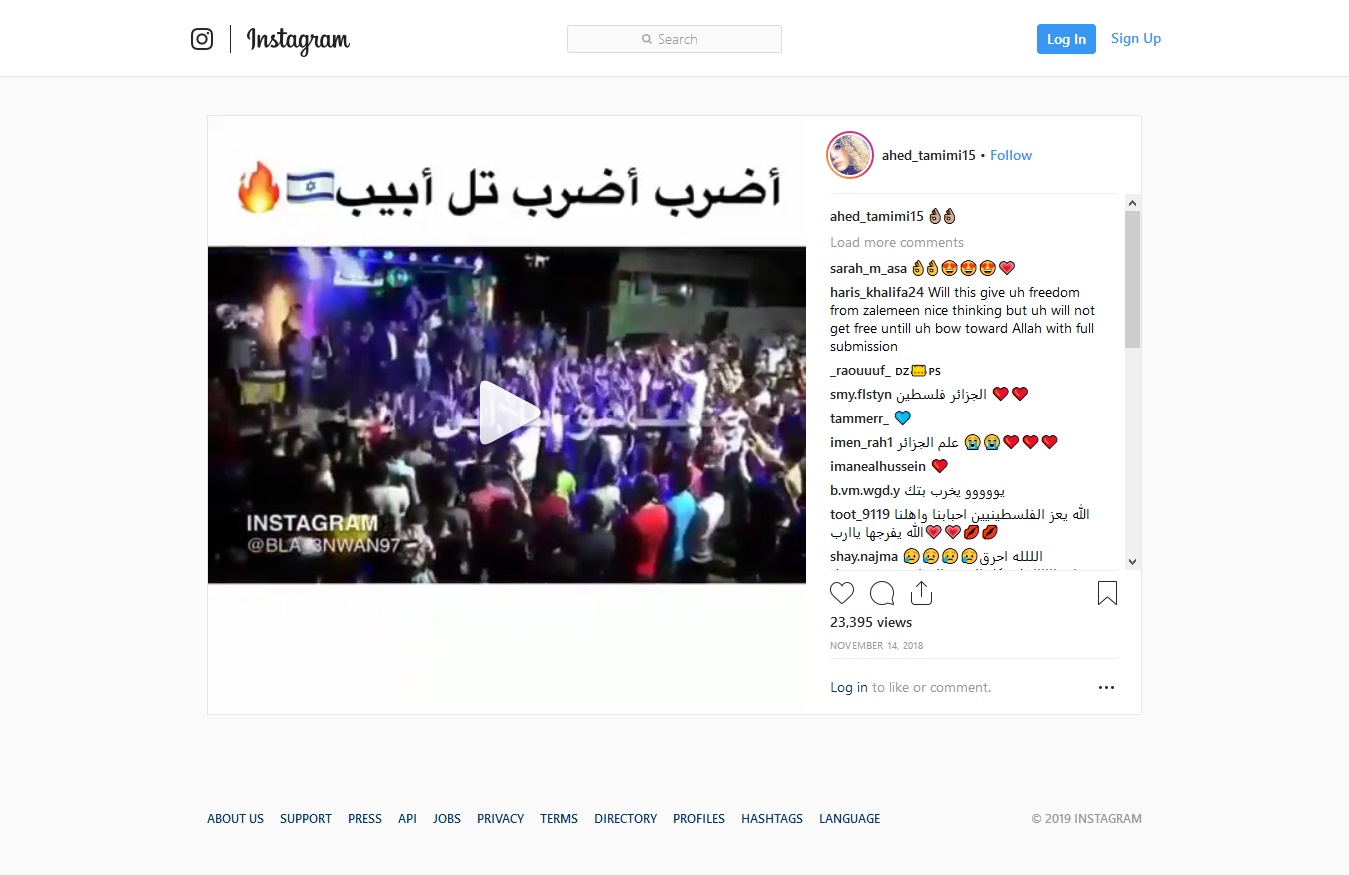The height and width of the screenshot is (875, 1349).
Task: Share the post via share icon
Action: click(x=922, y=594)
